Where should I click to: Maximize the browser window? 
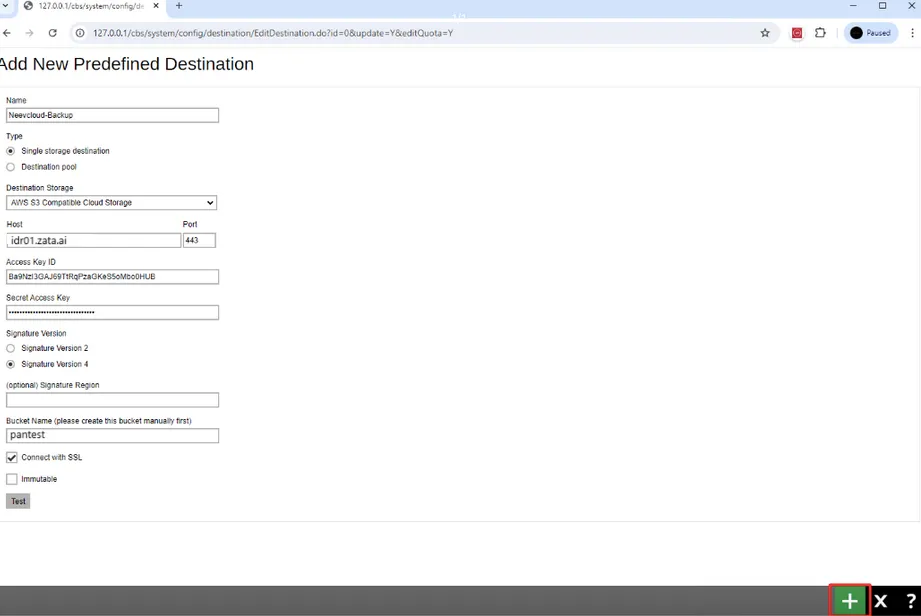point(882,6)
